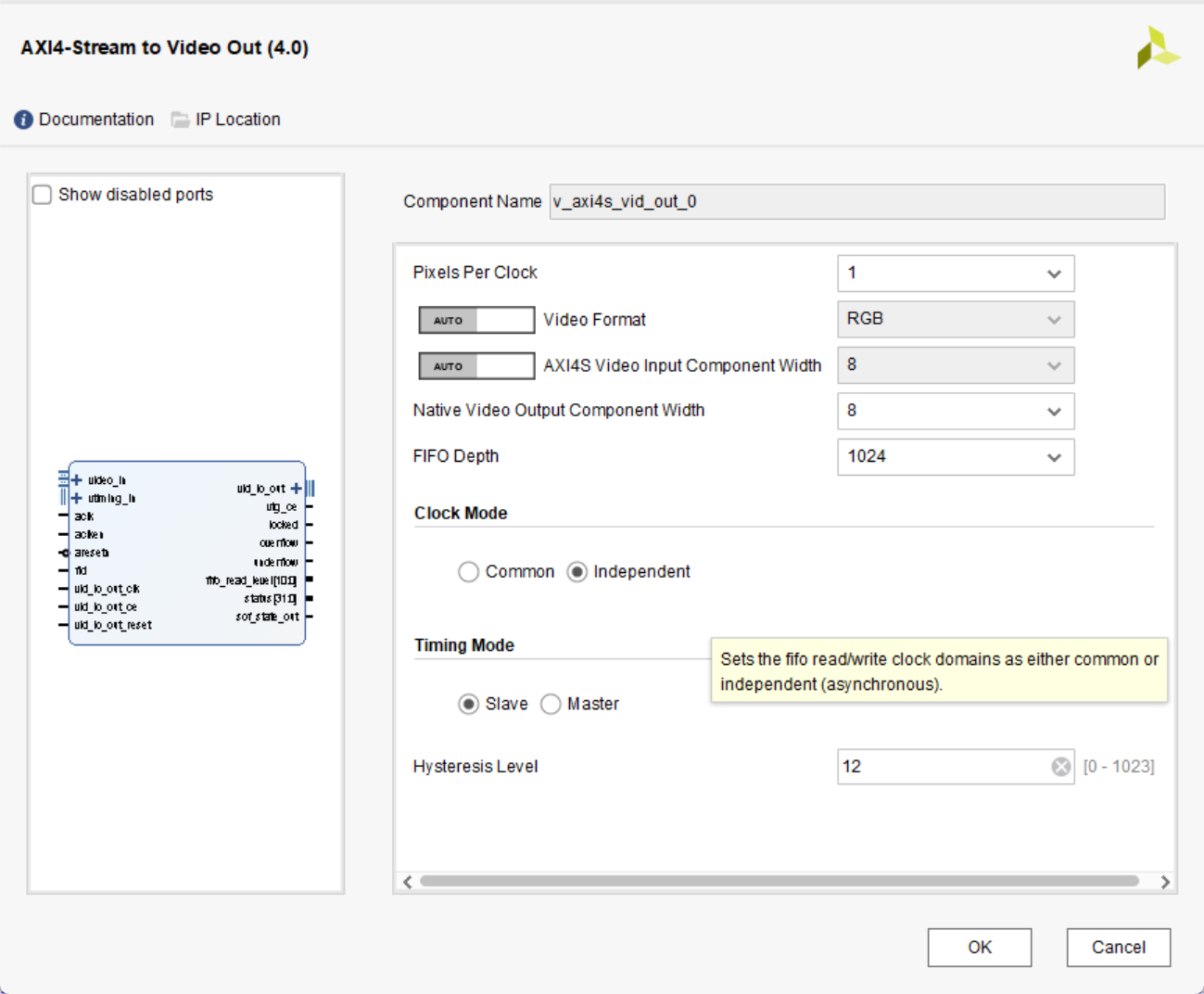The height and width of the screenshot is (994, 1204).
Task: Click the Xilinx logo icon
Action: tap(1157, 47)
